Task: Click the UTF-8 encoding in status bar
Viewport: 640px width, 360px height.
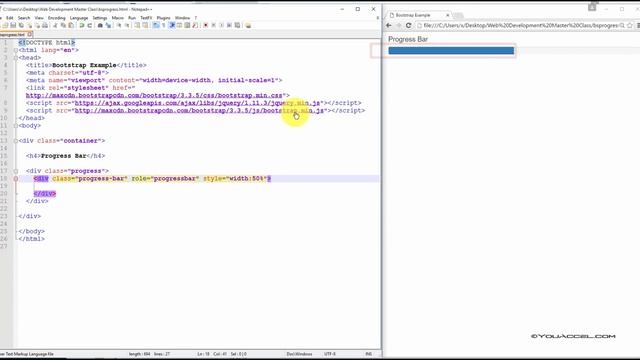Action: tap(330, 354)
